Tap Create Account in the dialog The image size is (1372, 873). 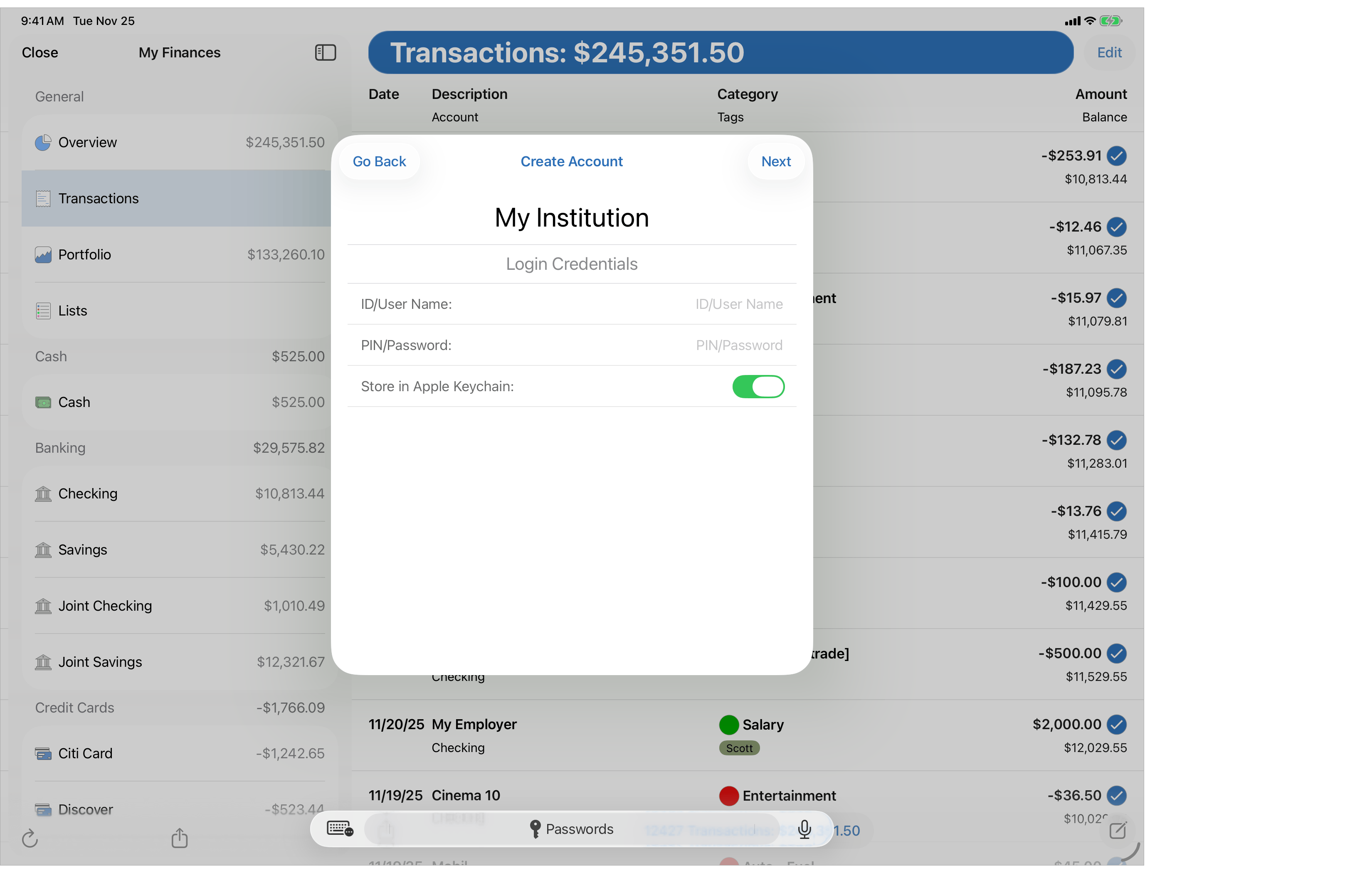(572, 161)
